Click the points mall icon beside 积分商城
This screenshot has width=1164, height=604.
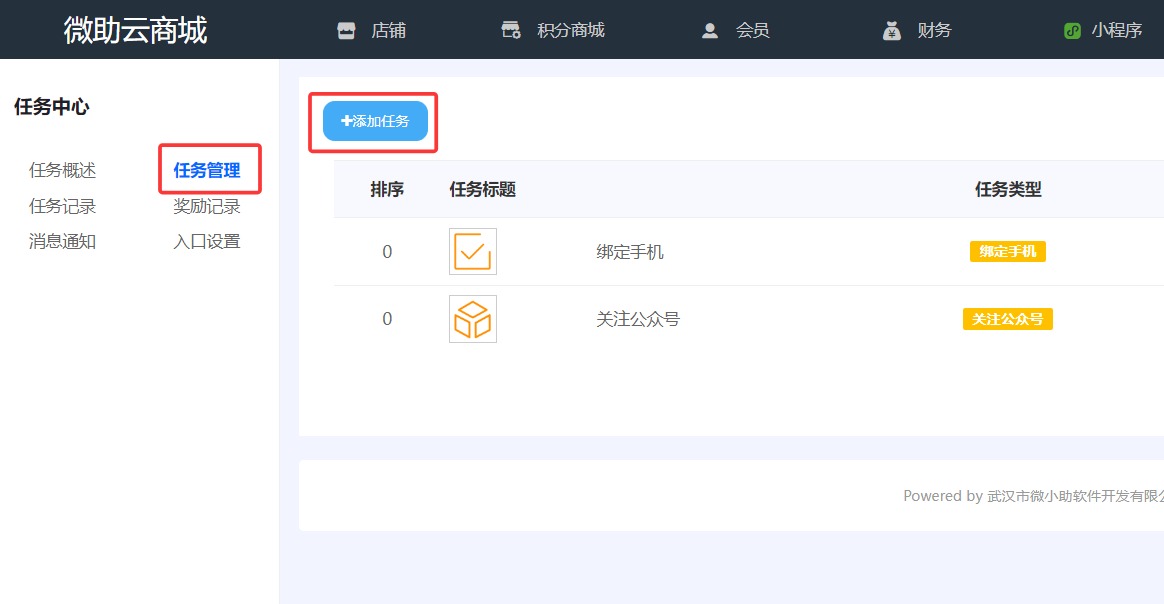(511, 30)
